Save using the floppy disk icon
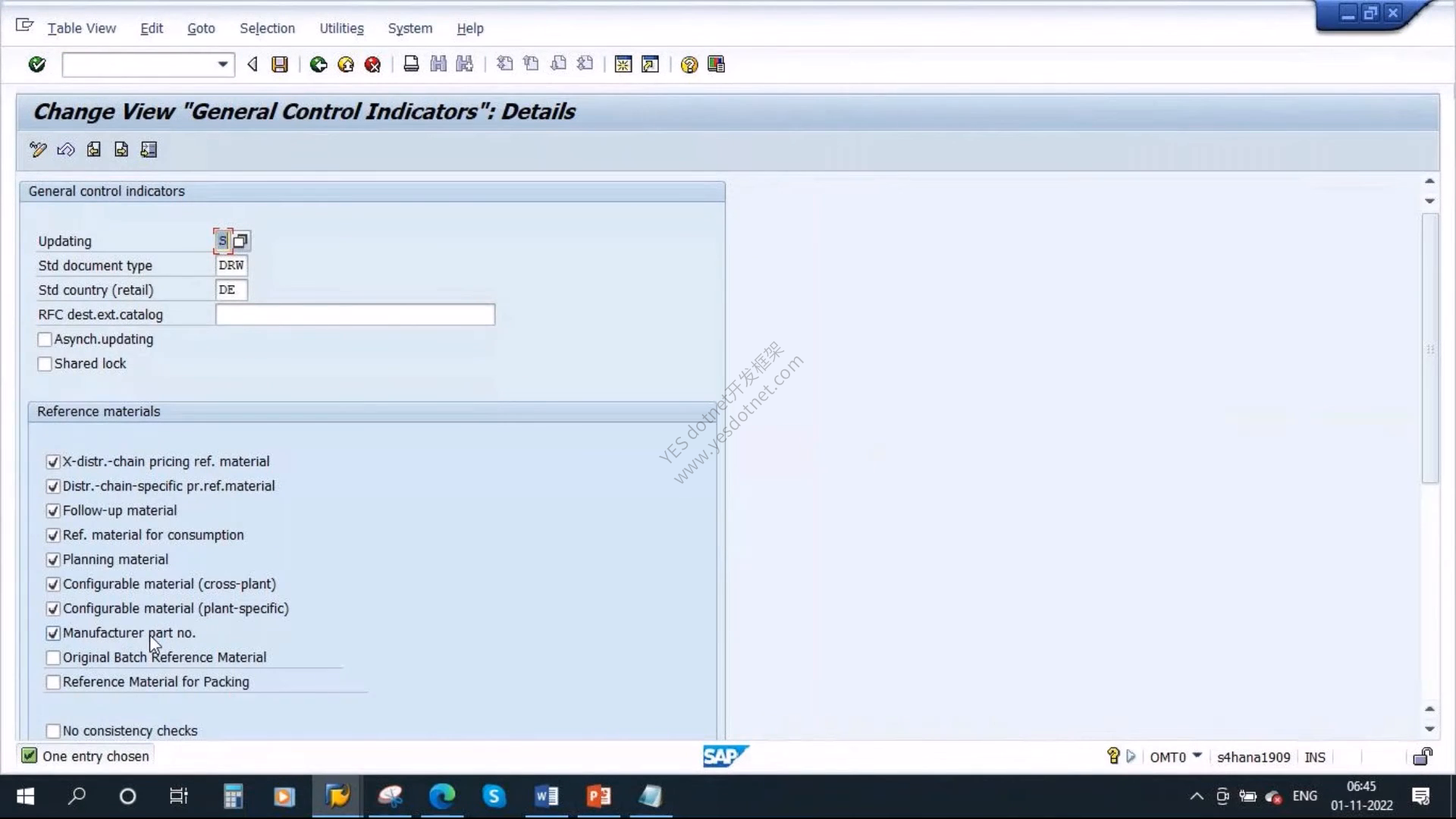Viewport: 1456px width, 819px height. 280,64
